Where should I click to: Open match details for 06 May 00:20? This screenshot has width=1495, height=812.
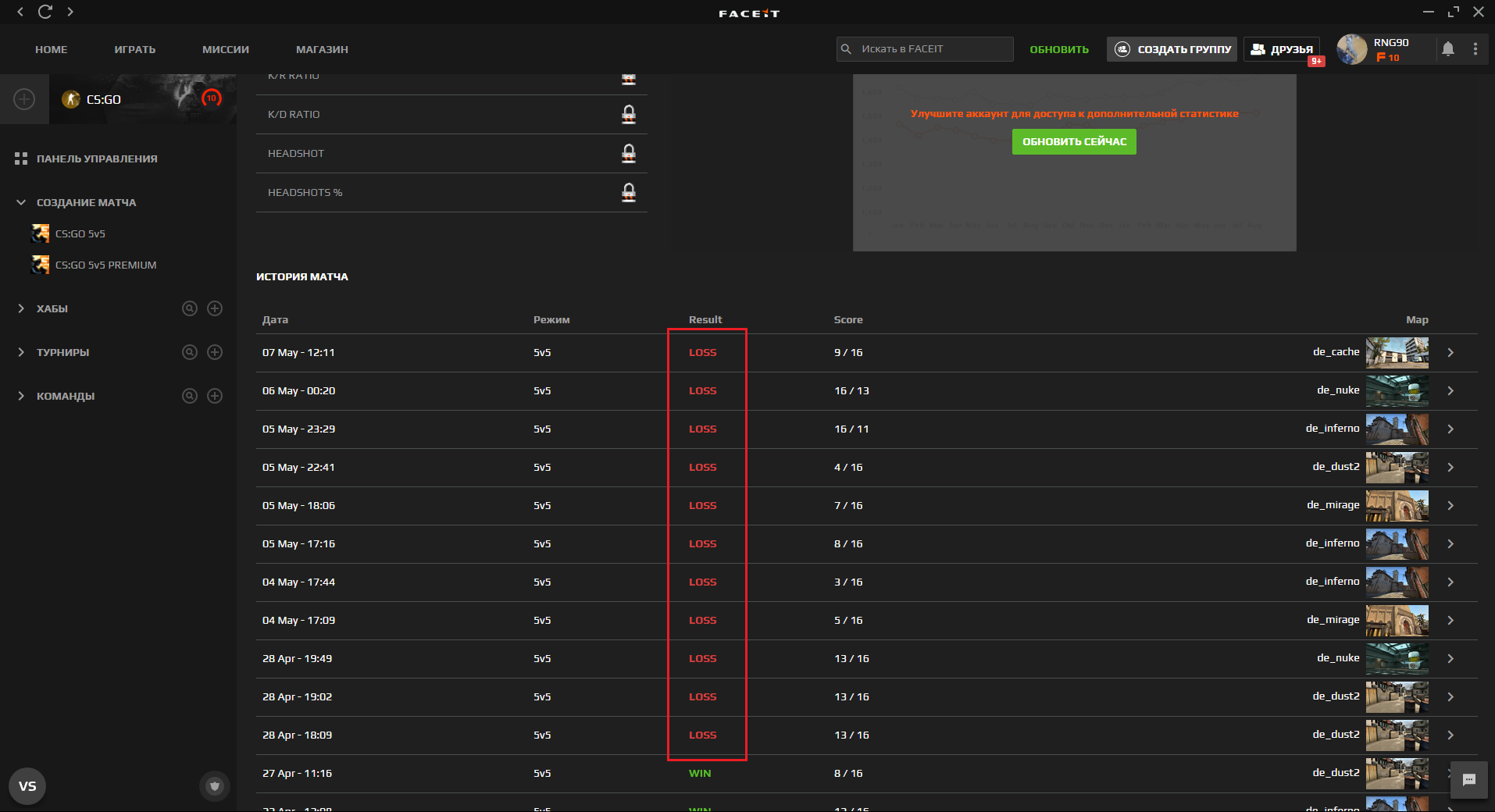pos(1450,391)
